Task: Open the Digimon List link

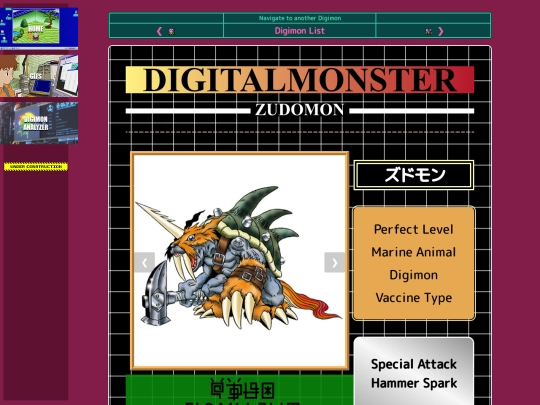Action: (300, 31)
